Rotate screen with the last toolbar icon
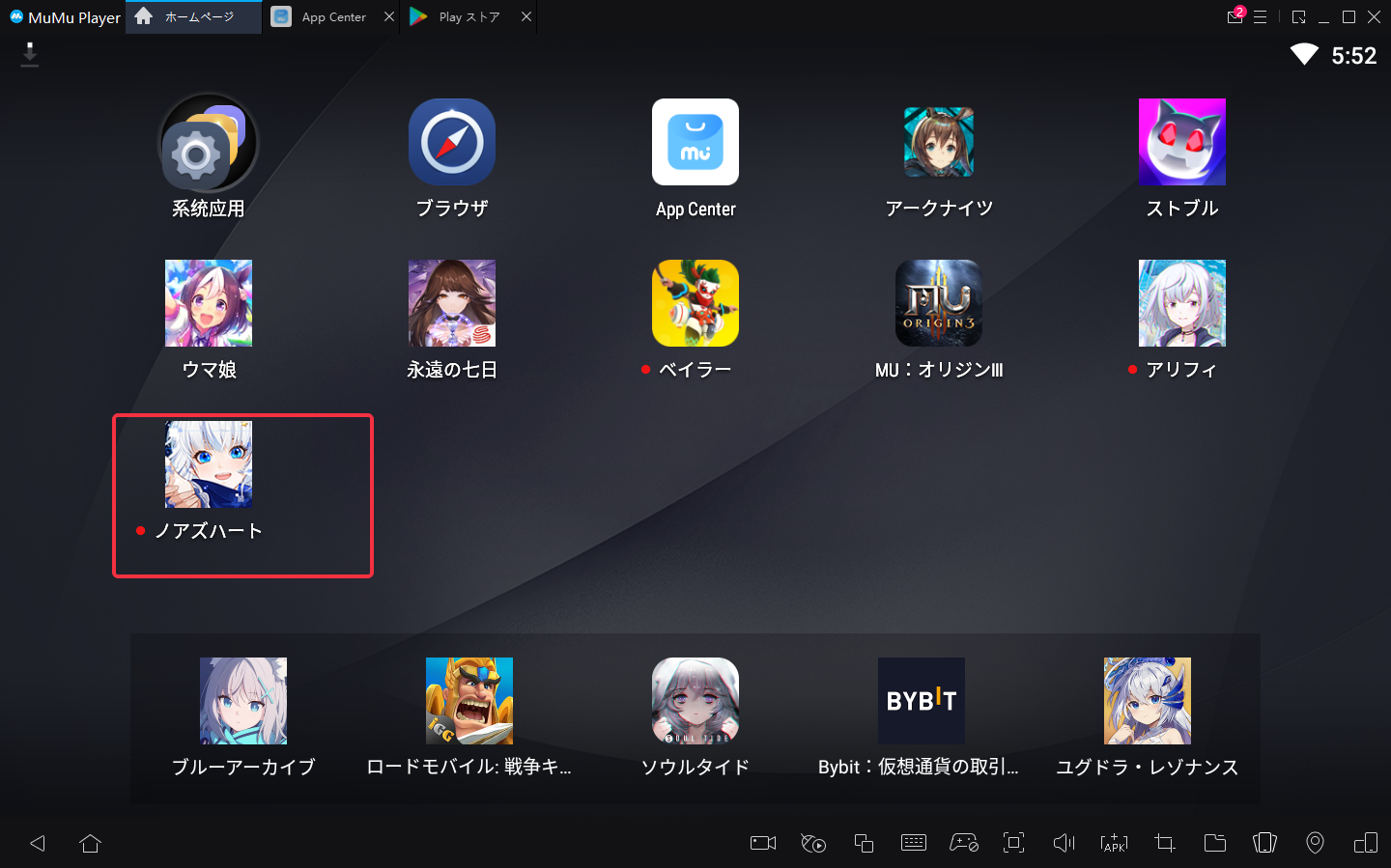Image resolution: width=1391 pixels, height=868 pixels. [1366, 843]
